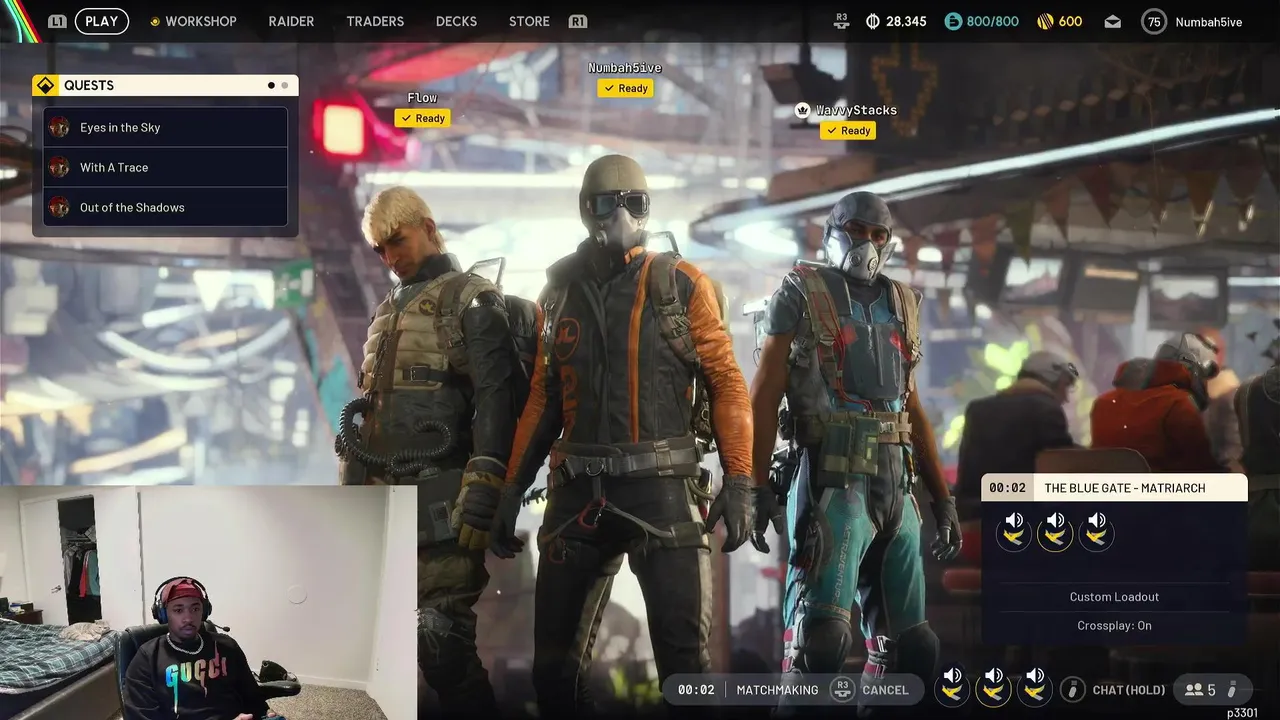Open the DECKS tab
The width and height of the screenshot is (1280, 720).
click(x=456, y=21)
